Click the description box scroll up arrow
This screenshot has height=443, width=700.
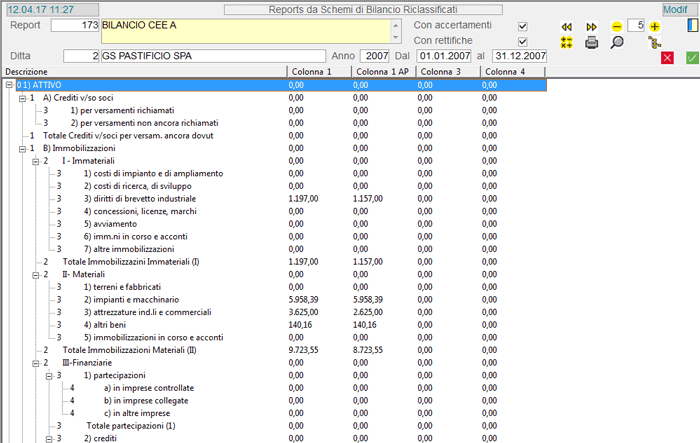click(x=396, y=25)
